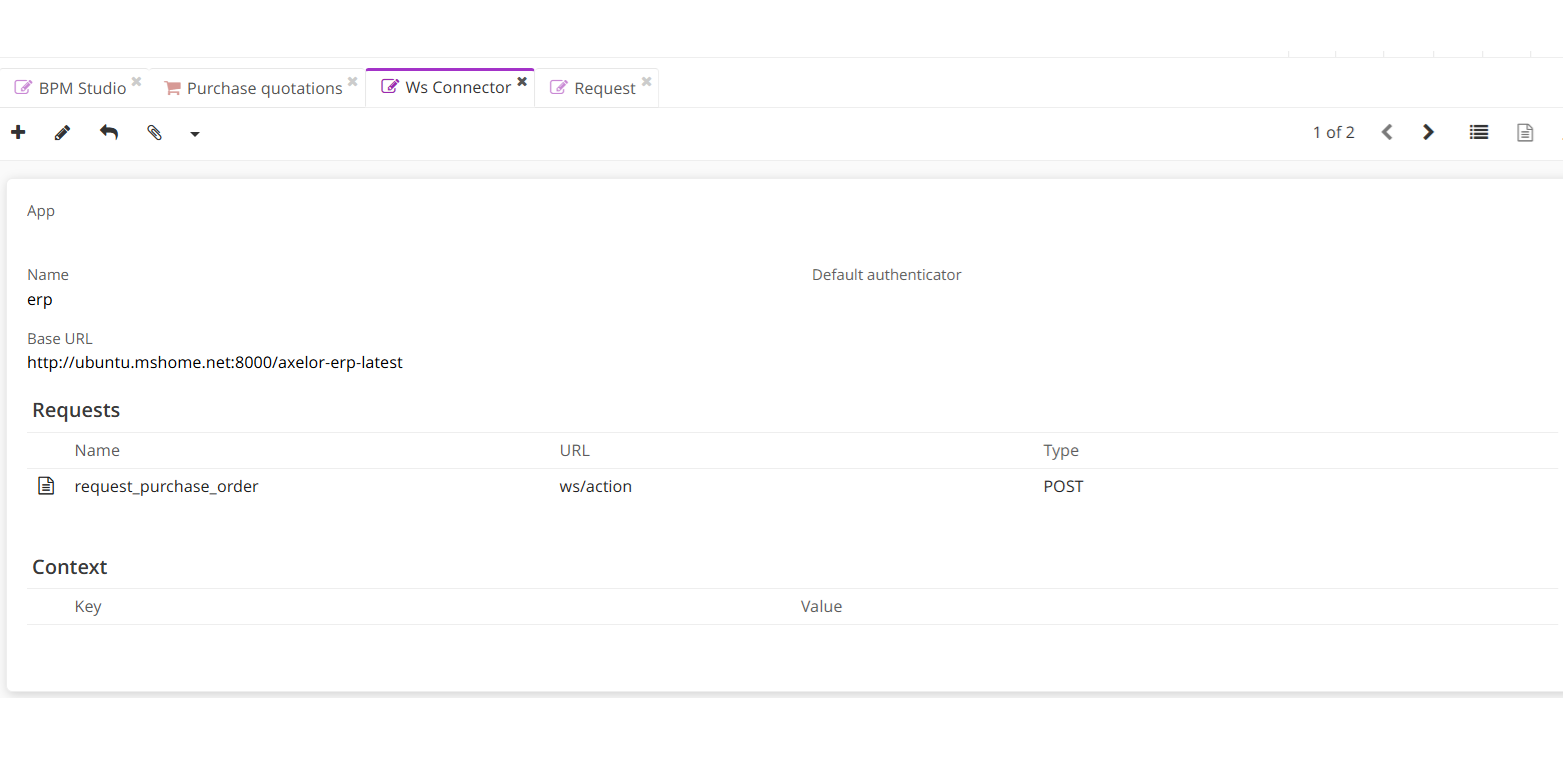Click the pencil edit icon in toolbar
This screenshot has height=775, width=1563.
click(x=62, y=132)
